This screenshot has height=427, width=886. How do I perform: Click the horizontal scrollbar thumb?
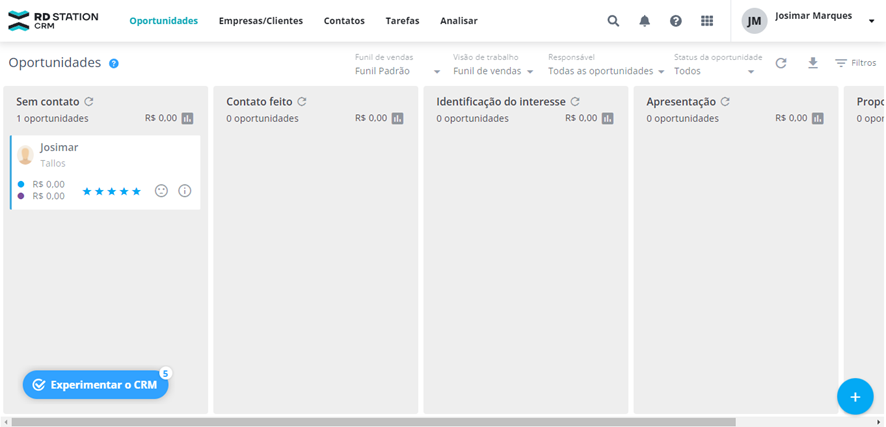pos(373,422)
